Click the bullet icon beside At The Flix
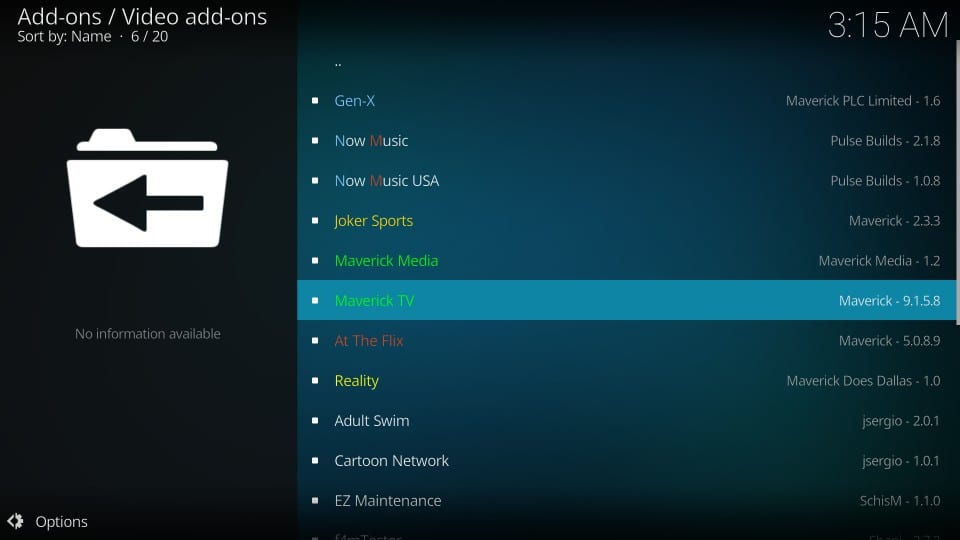 [x=315, y=340]
